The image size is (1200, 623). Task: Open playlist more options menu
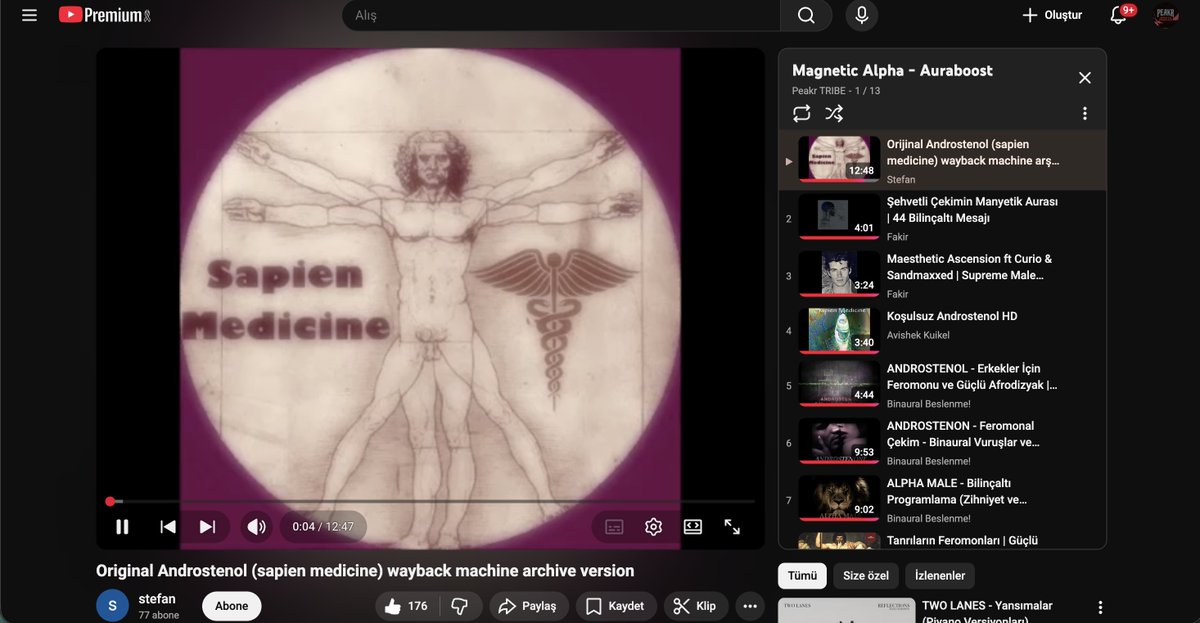coord(1084,114)
